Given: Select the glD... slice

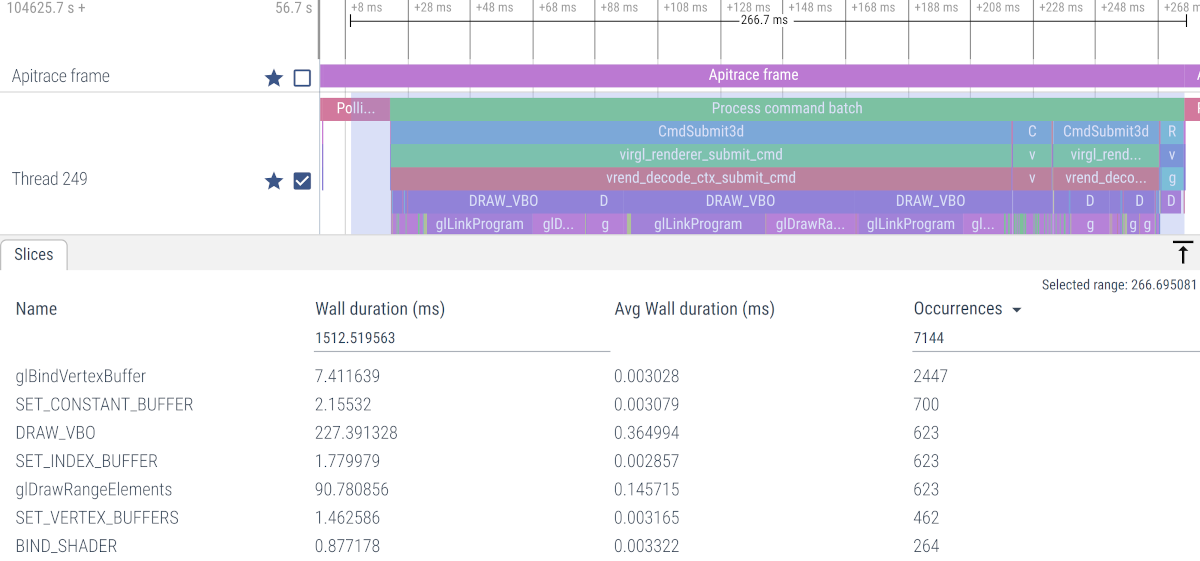Looking at the screenshot, I should coord(558,224).
